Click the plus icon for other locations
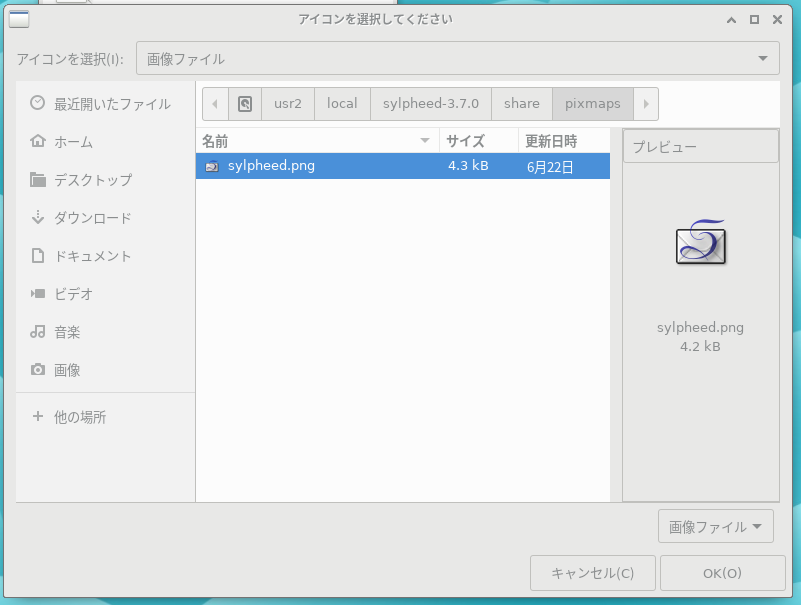801x605 pixels. pos(38,416)
